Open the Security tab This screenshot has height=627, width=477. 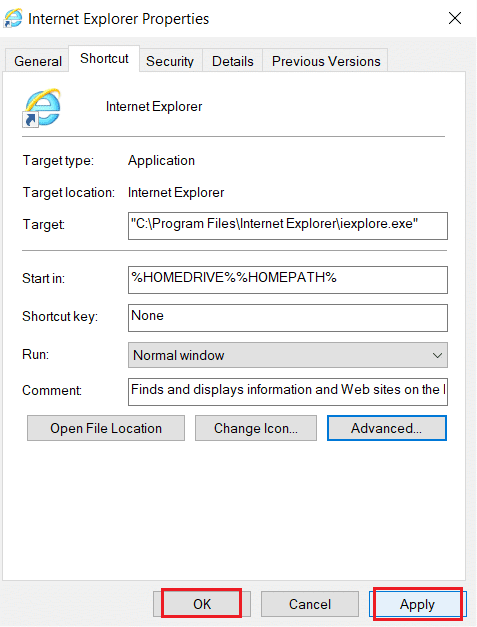coord(170,61)
